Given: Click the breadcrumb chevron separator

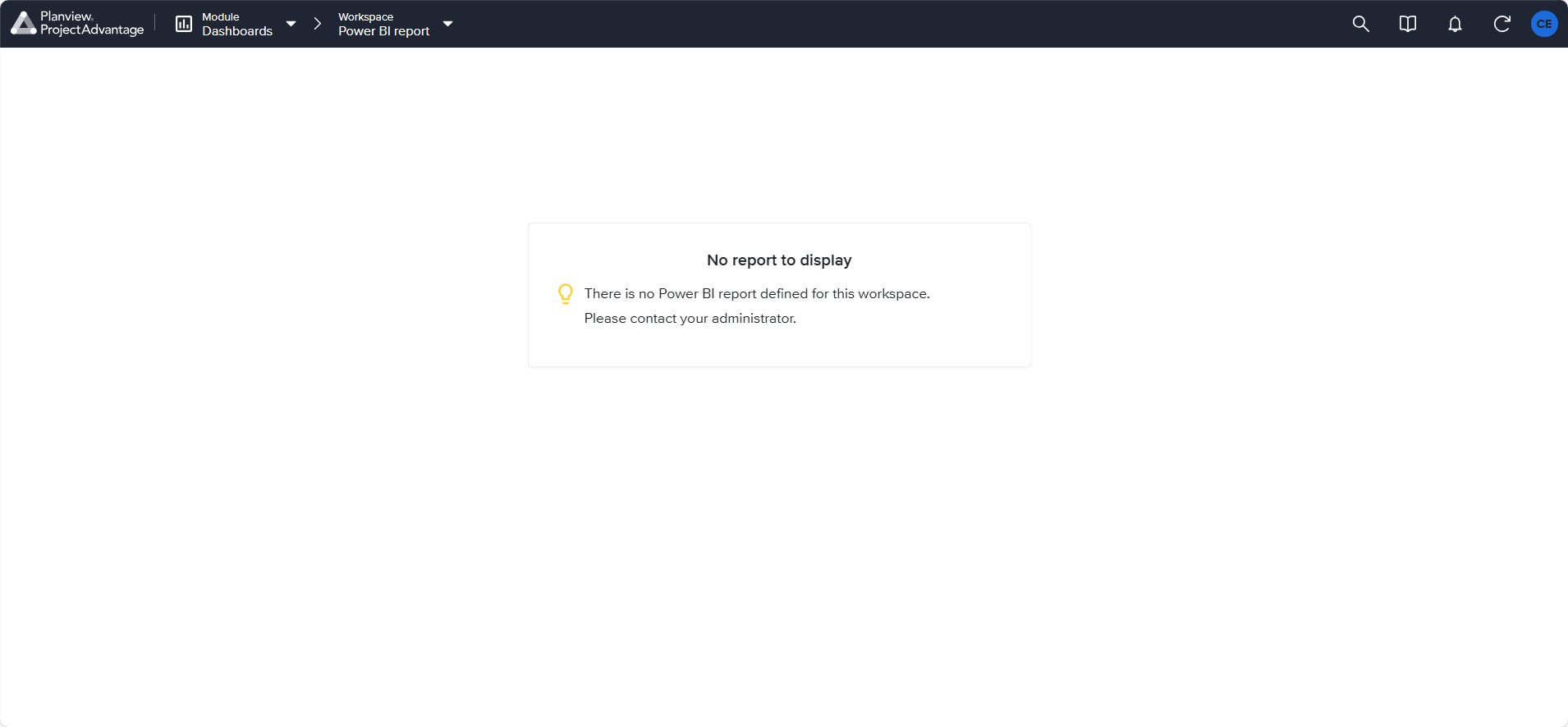Looking at the screenshot, I should [x=318, y=24].
